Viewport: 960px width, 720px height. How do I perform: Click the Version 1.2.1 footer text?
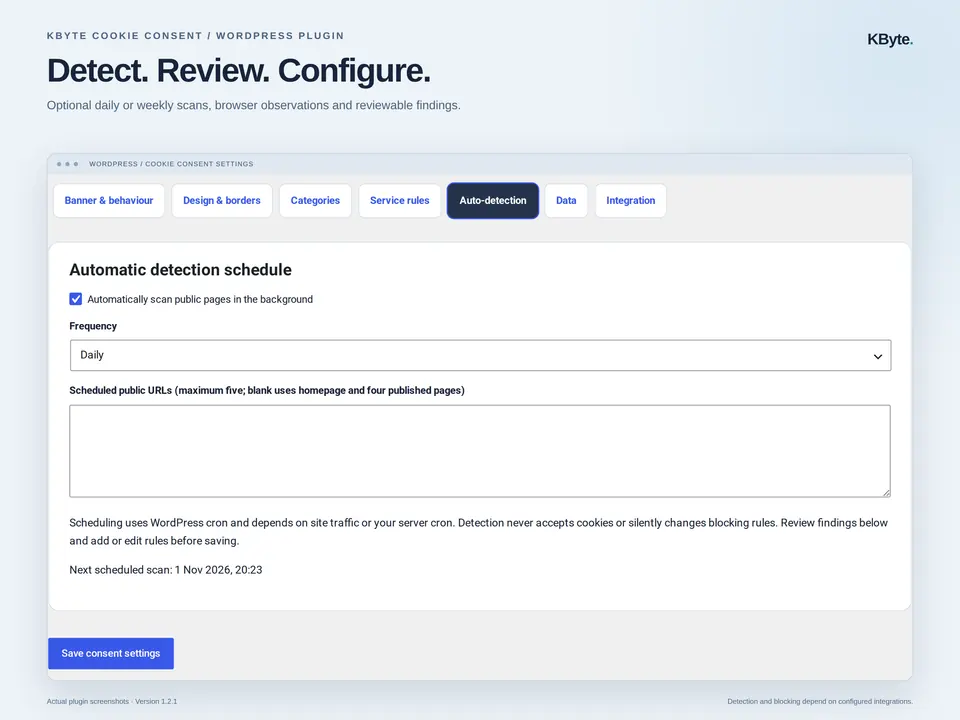click(156, 702)
